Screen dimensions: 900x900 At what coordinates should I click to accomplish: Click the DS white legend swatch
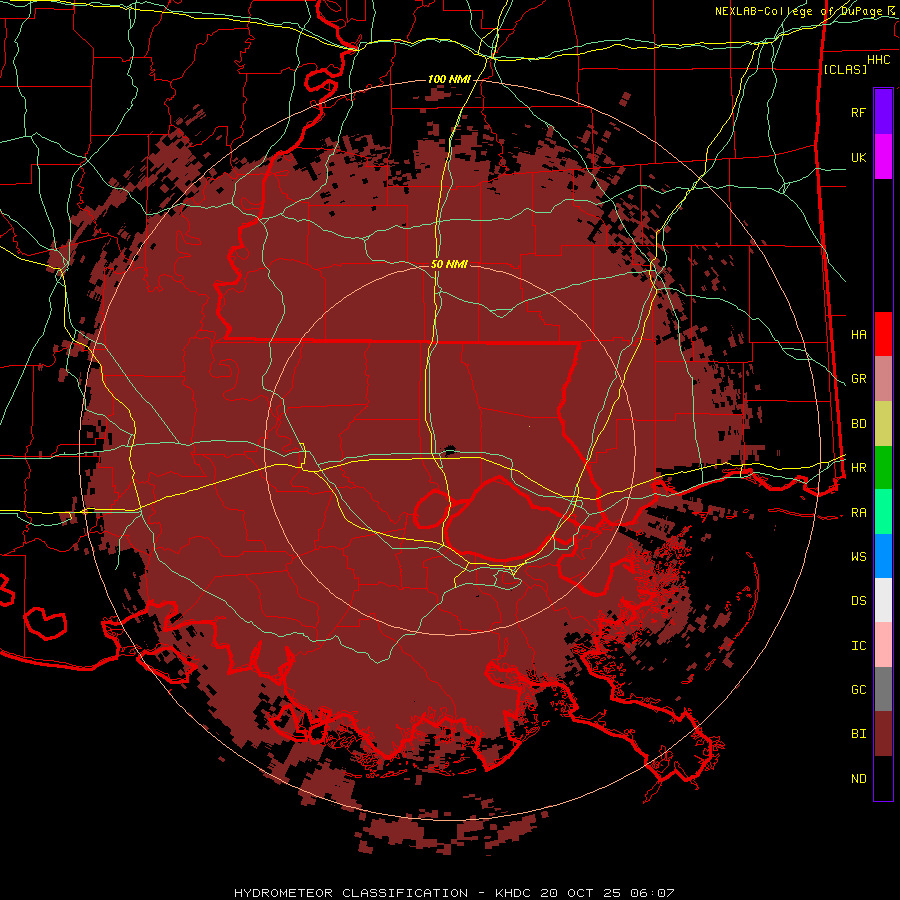pyautogui.click(x=883, y=600)
